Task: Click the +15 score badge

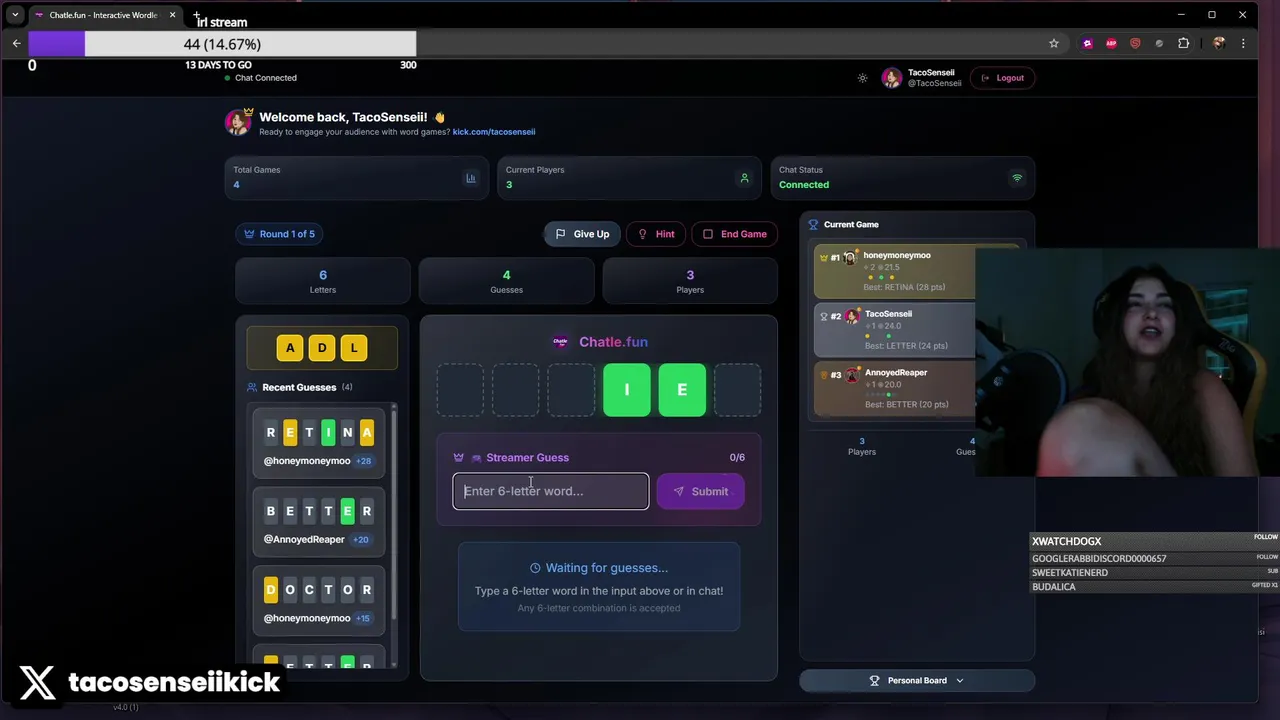Action: point(362,618)
